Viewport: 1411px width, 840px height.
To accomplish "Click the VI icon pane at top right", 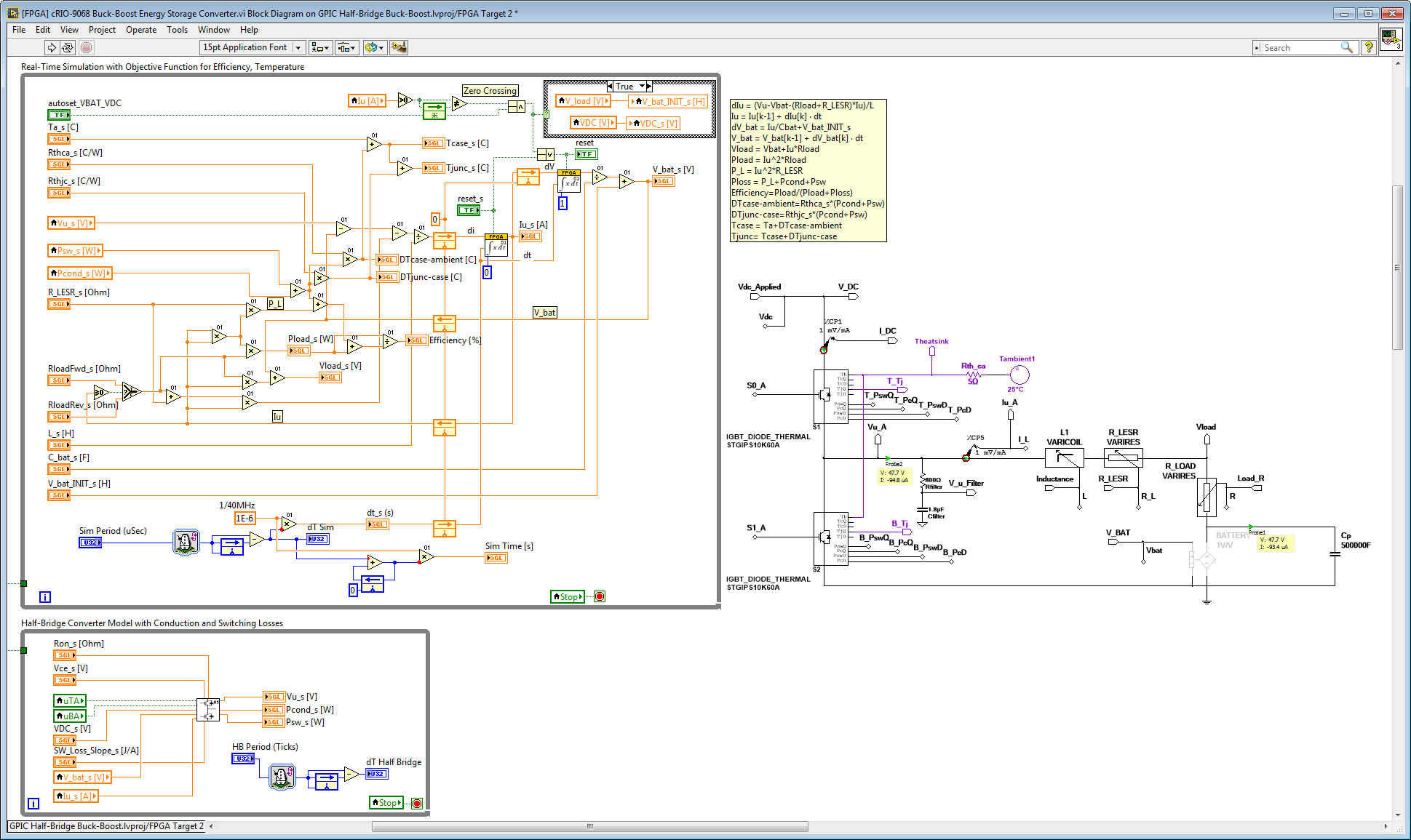I will click(1391, 38).
